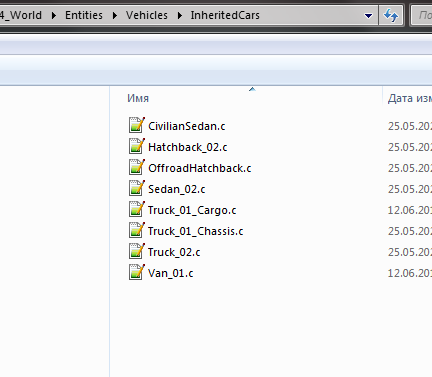Click the date of Truck_01_Chassis.c
Viewport: 432px width, 377px height.
[x=410, y=231]
